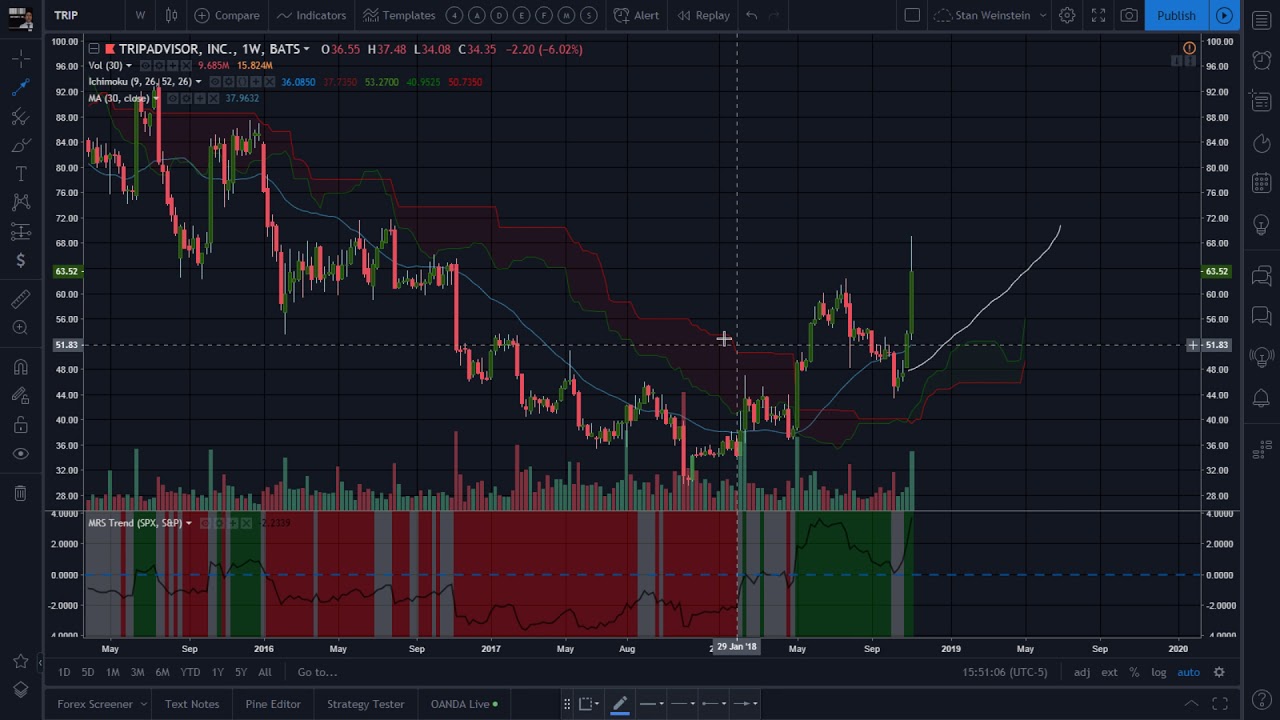Remove drawings with the trash icon
The width and height of the screenshot is (1280, 720).
[20, 493]
